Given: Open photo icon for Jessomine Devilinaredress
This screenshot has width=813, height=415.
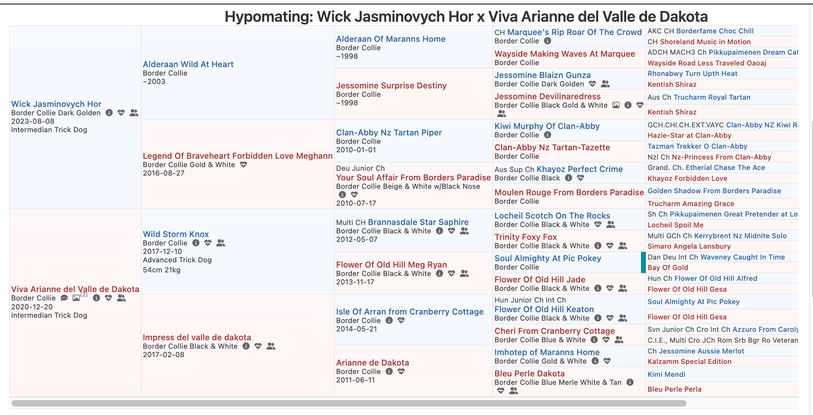Looking at the screenshot, I should (616, 105).
